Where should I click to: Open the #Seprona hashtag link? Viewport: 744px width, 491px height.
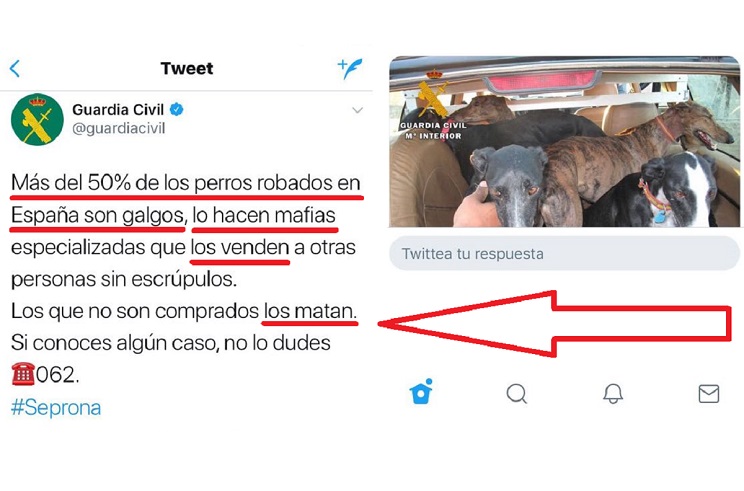(56, 408)
